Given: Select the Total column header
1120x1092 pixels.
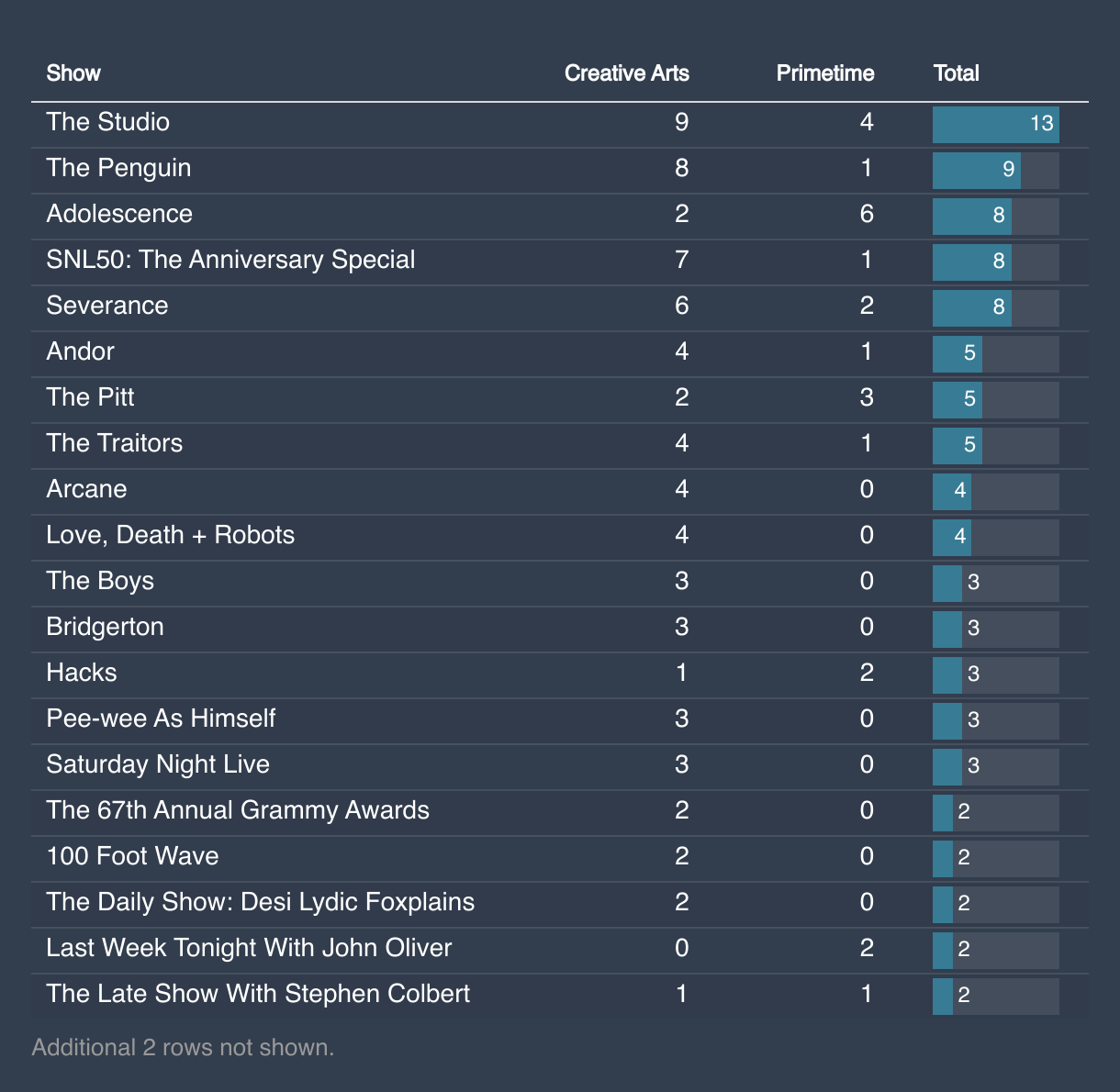Looking at the screenshot, I should 956,73.
